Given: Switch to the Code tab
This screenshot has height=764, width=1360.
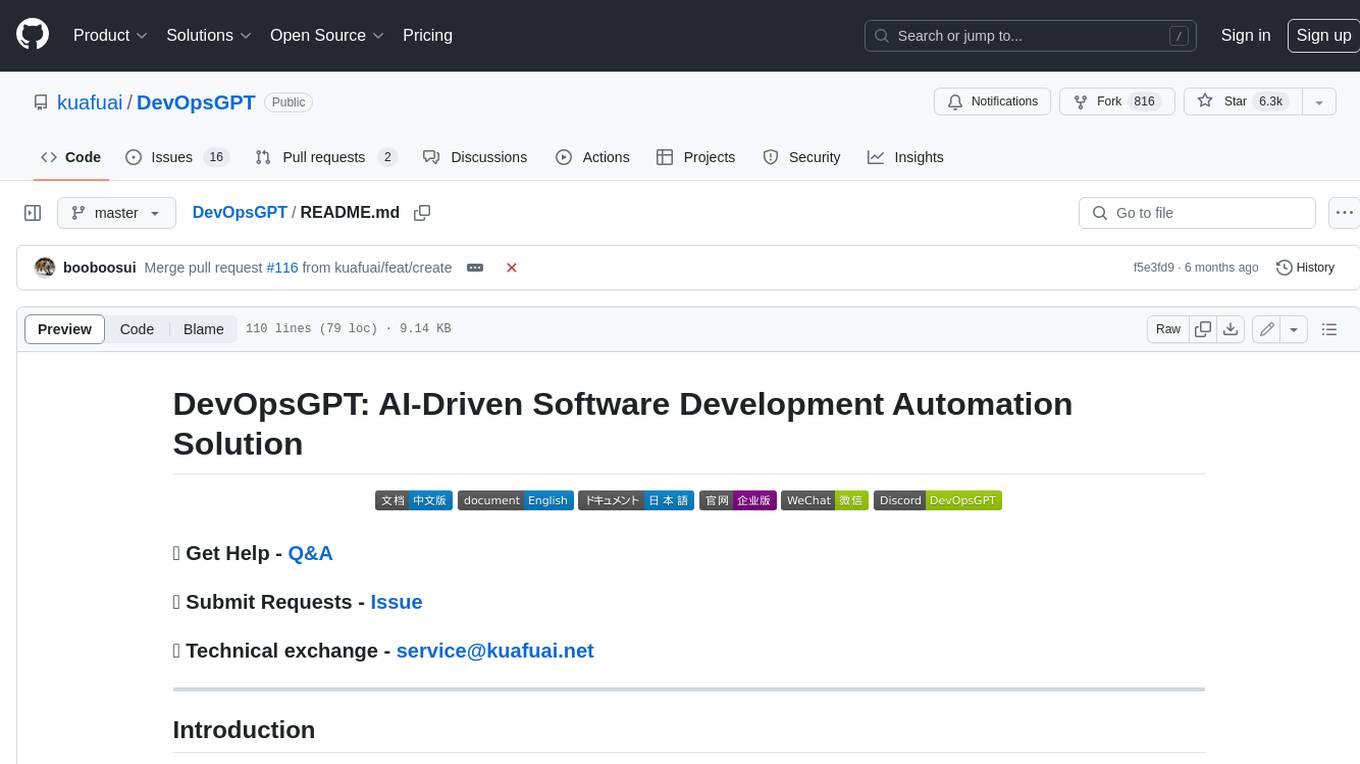Looking at the screenshot, I should (71, 157).
